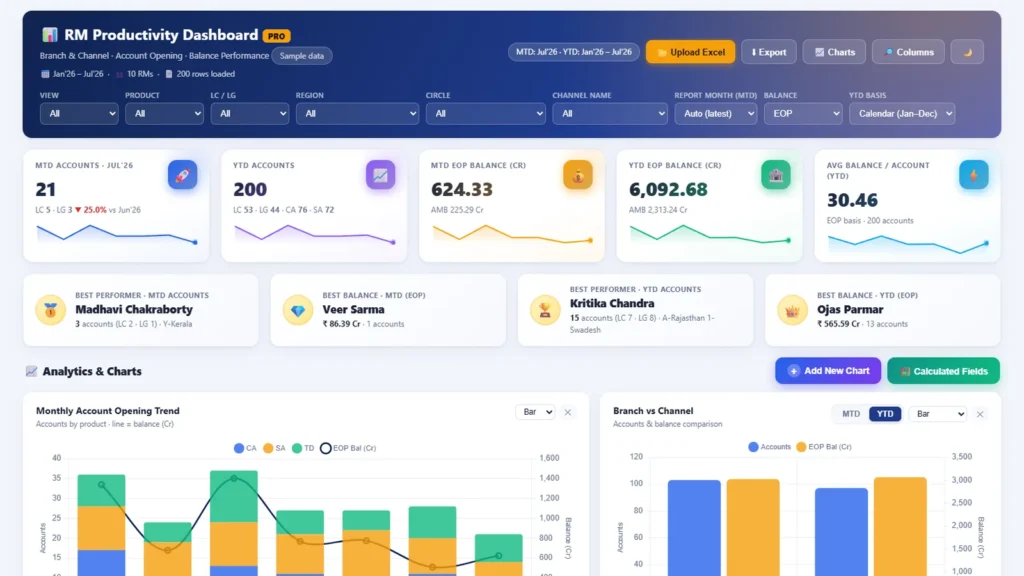Click the 30.46 average balance value
1024x576 pixels.
coord(852,200)
